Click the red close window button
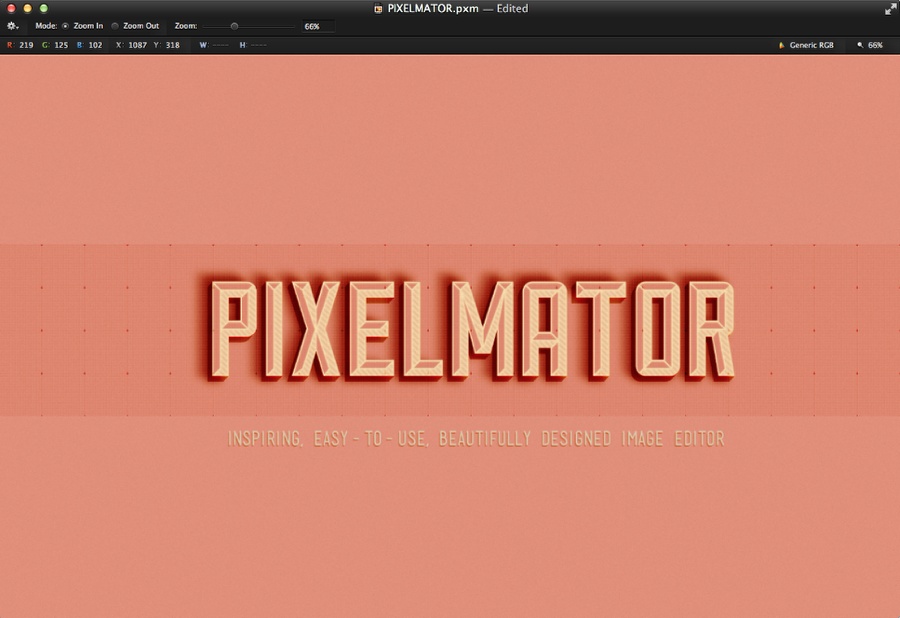This screenshot has width=900, height=618. point(11,8)
